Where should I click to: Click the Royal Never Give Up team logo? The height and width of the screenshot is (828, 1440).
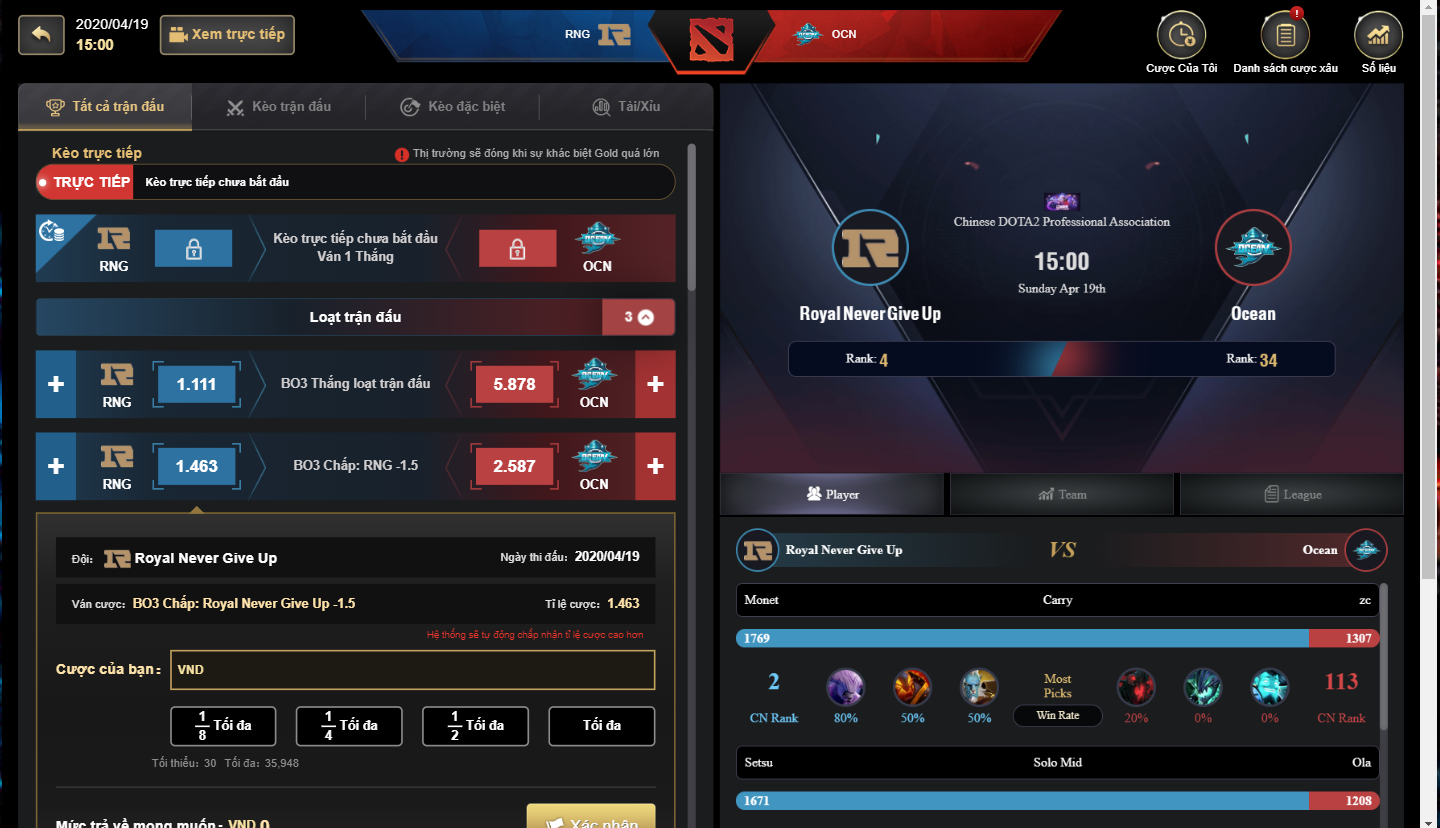pos(870,248)
